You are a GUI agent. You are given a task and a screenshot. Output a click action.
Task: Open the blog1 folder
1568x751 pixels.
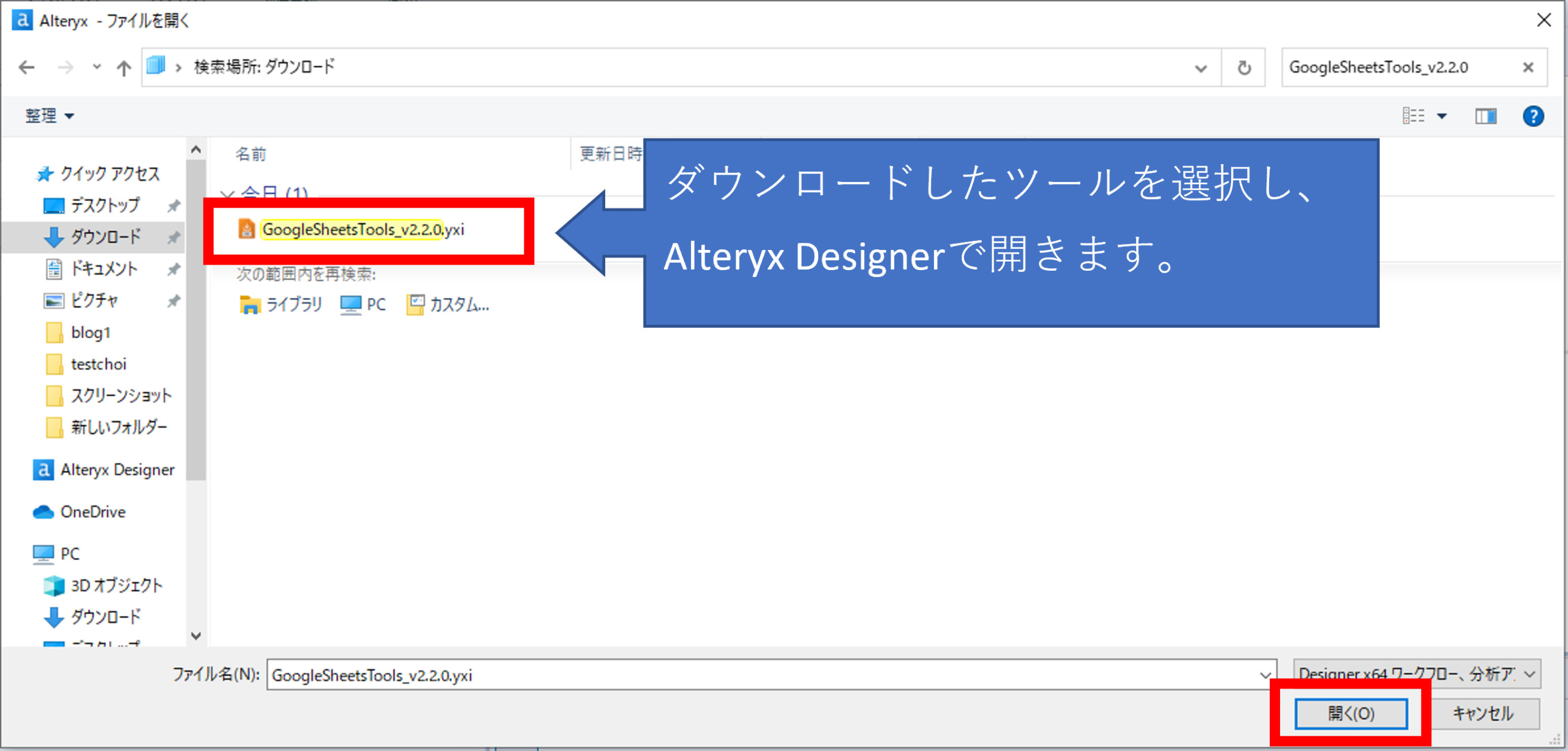[x=78, y=332]
